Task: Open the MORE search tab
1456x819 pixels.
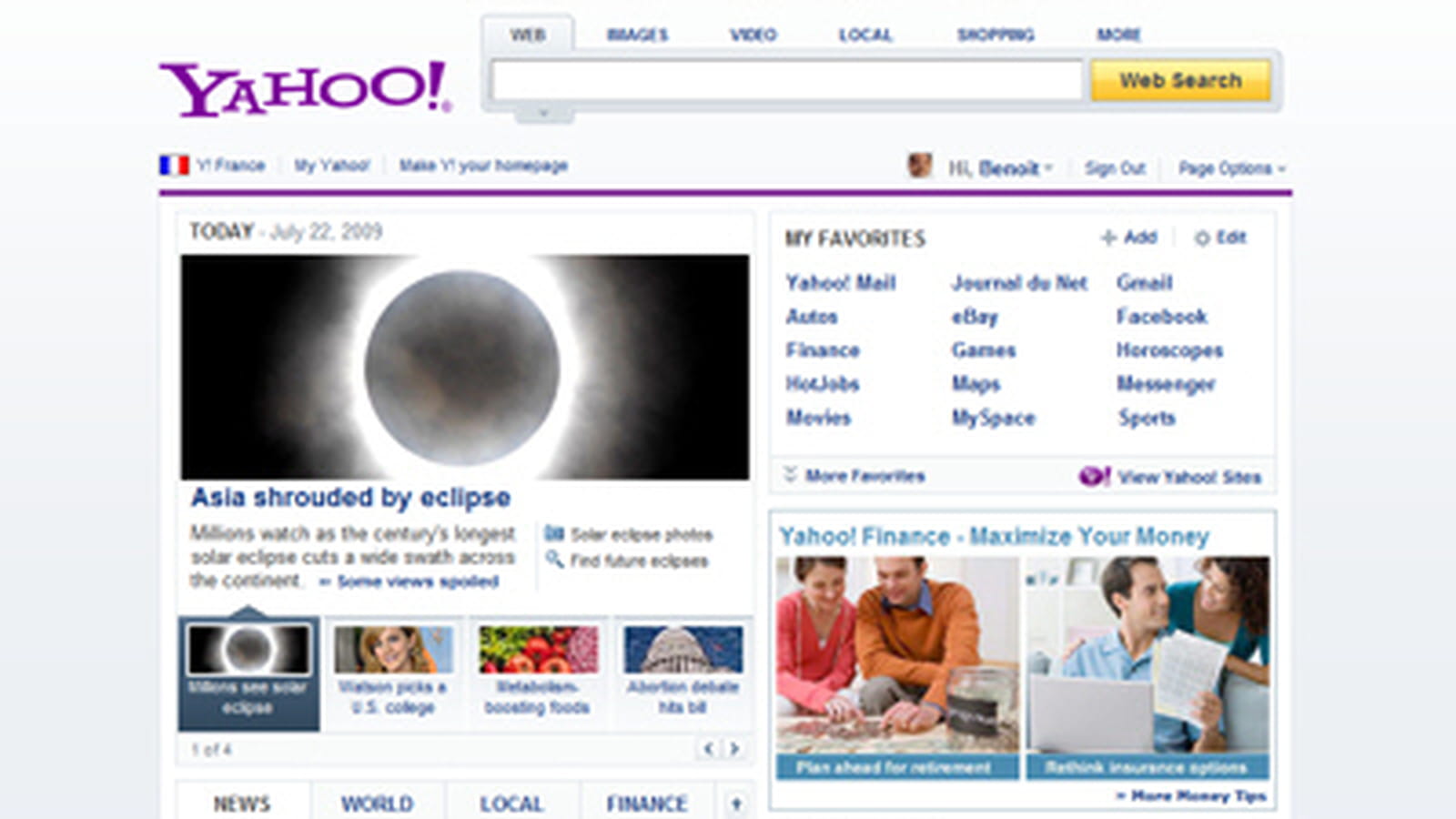Action: click(x=1118, y=35)
